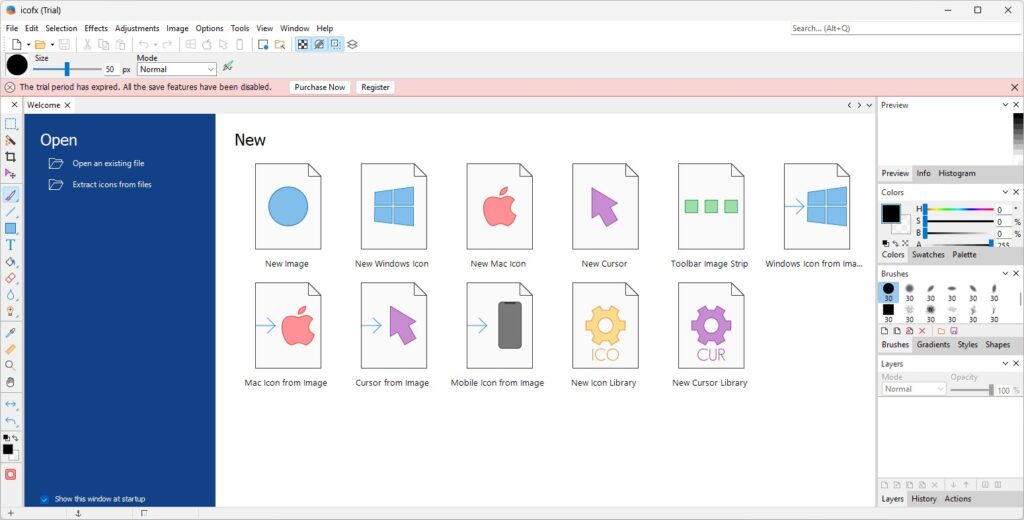Click Open an existing file link
The height and width of the screenshot is (520, 1024).
point(108,163)
